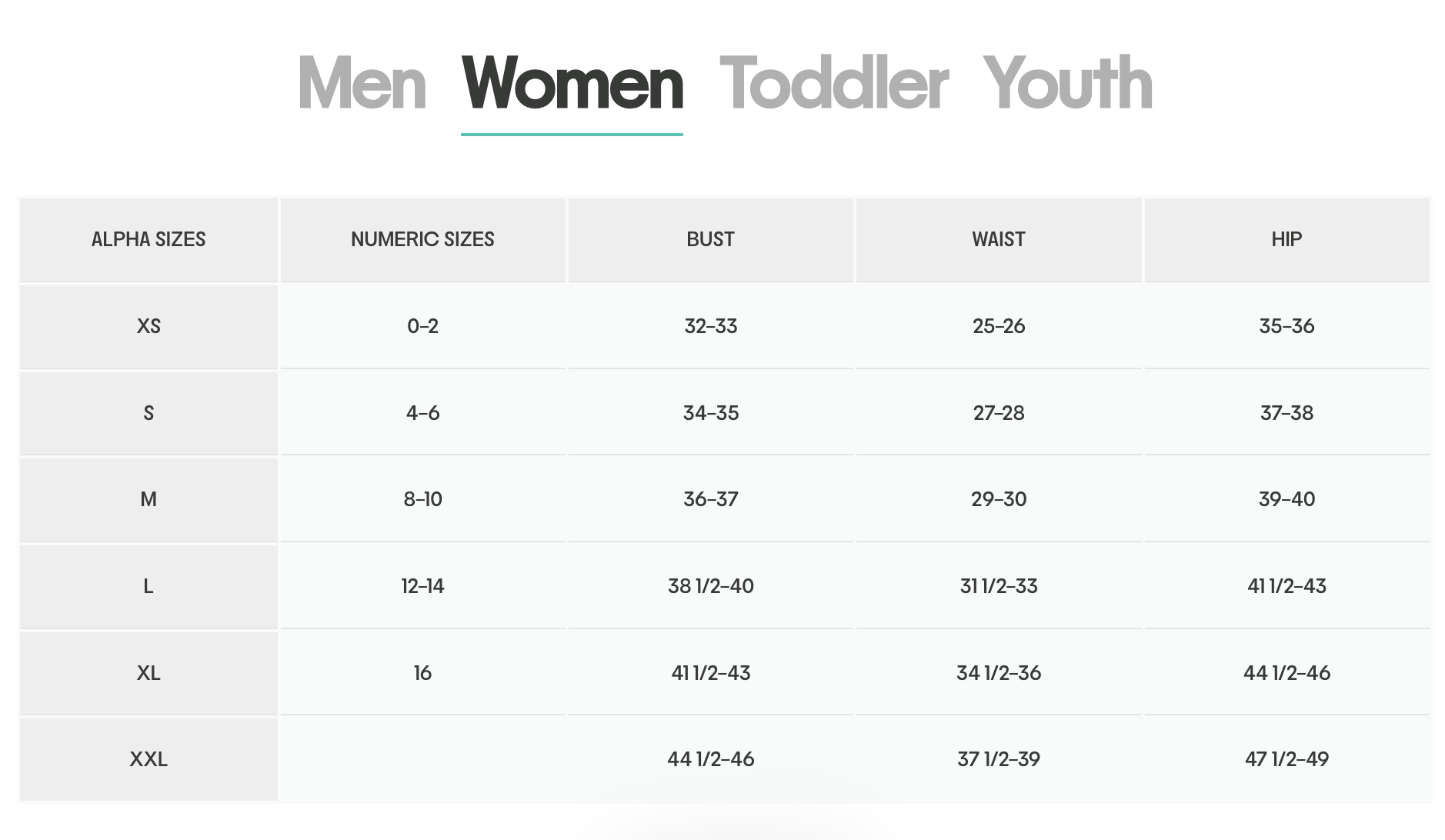
Task: Click the 0–2 numeric size cell
Action: (422, 326)
